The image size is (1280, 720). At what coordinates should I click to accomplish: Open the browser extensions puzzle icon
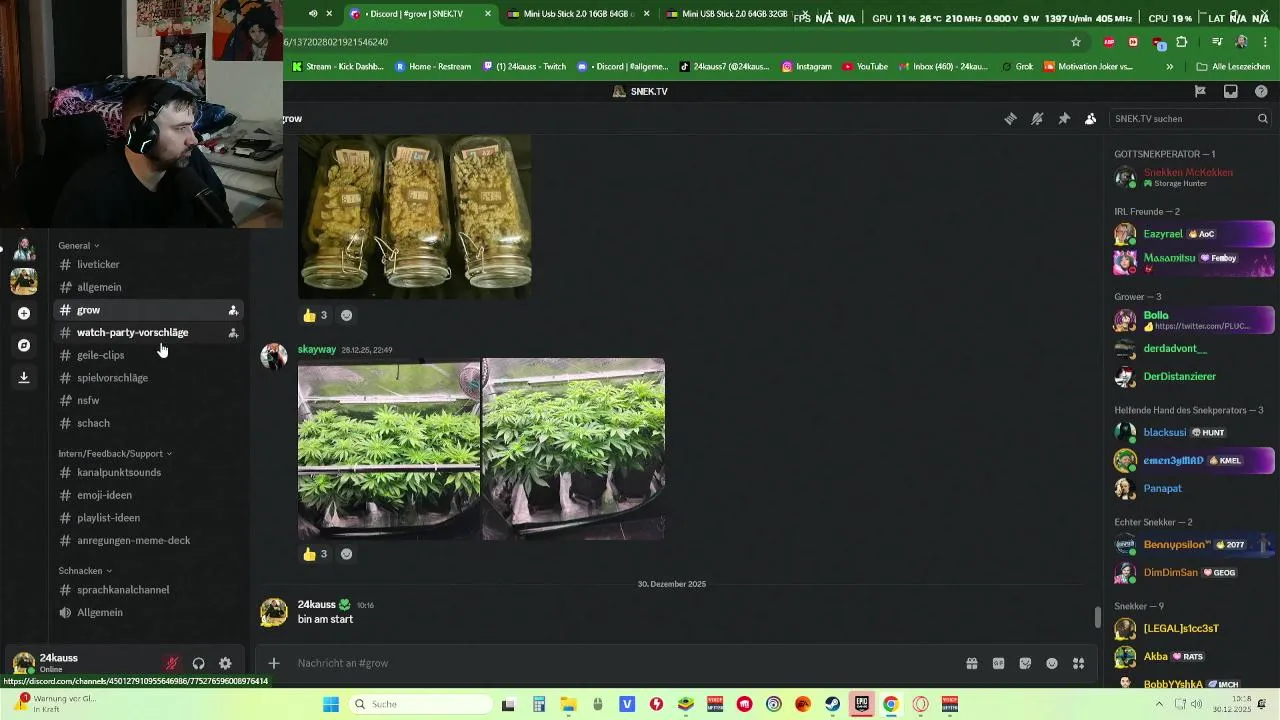coord(1182,42)
